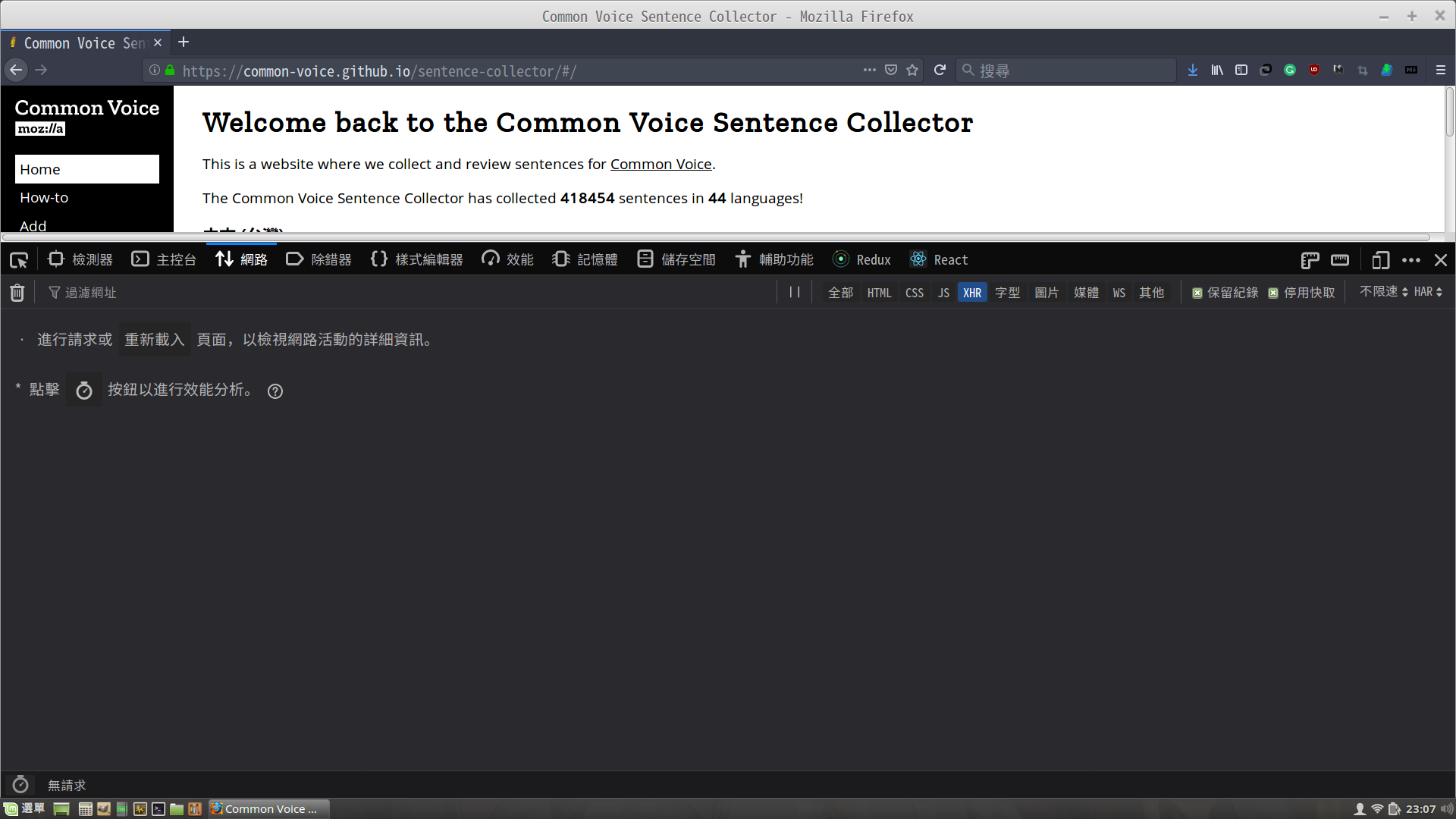Open Firefox hamburger menu

(1441, 71)
